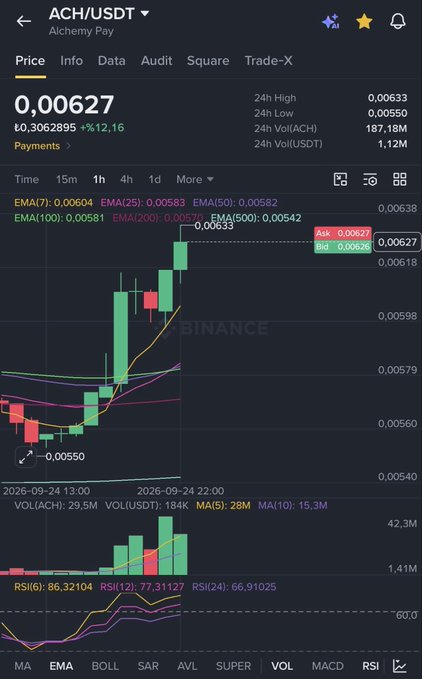Viewport: 422px width, 679px height.
Task: Expand the ACH/USDT pair selector arrow
Action: [x=145, y=14]
